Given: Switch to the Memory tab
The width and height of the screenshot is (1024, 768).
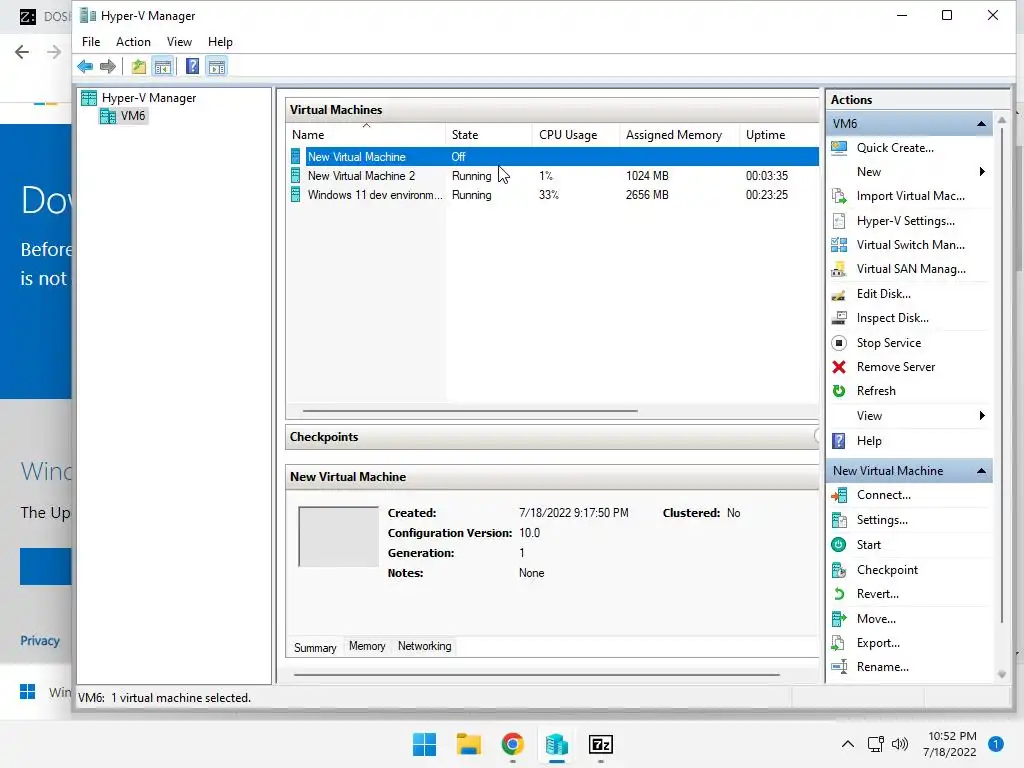Looking at the screenshot, I should tap(367, 646).
